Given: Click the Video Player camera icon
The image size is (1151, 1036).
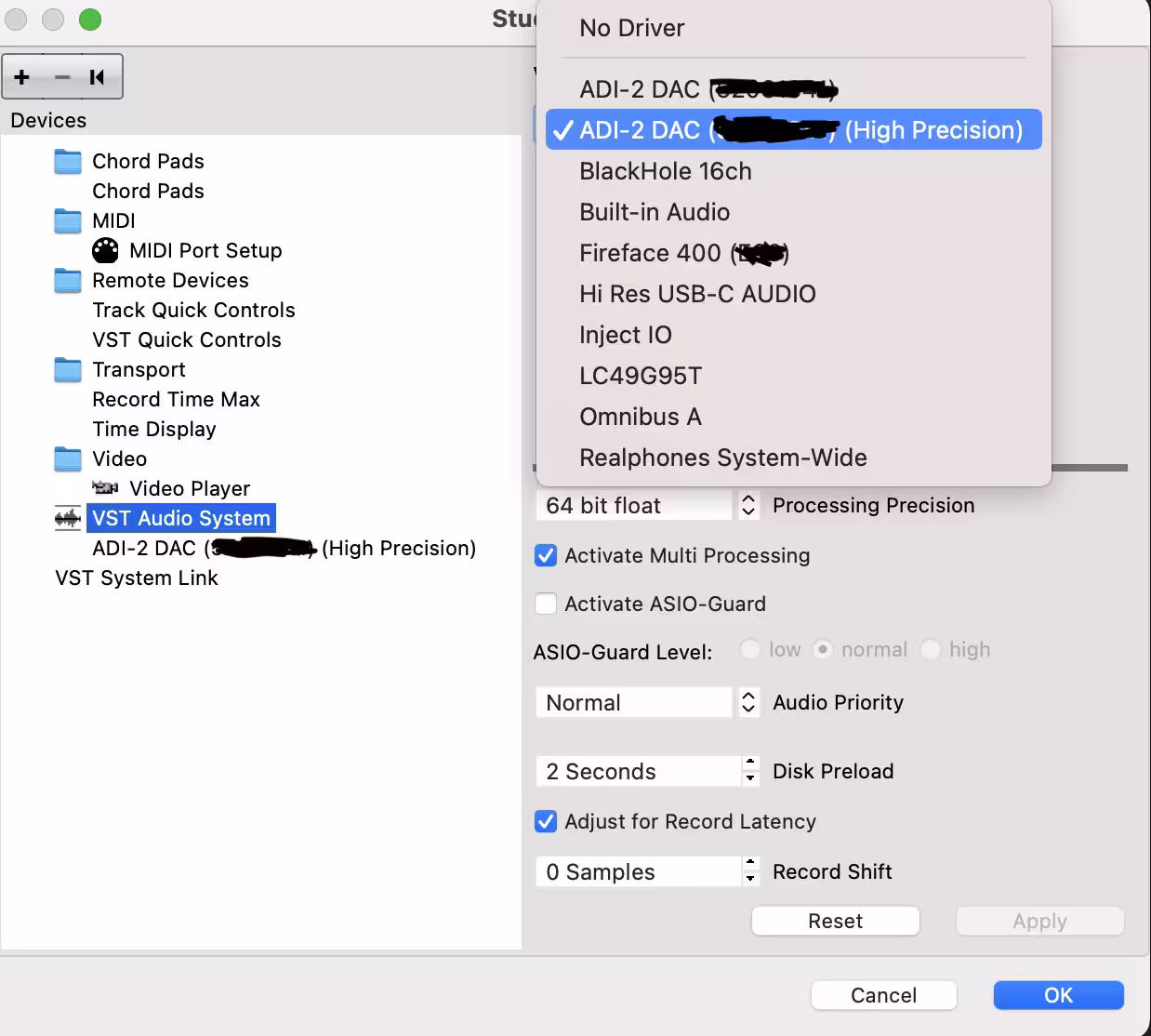Looking at the screenshot, I should point(105,488).
